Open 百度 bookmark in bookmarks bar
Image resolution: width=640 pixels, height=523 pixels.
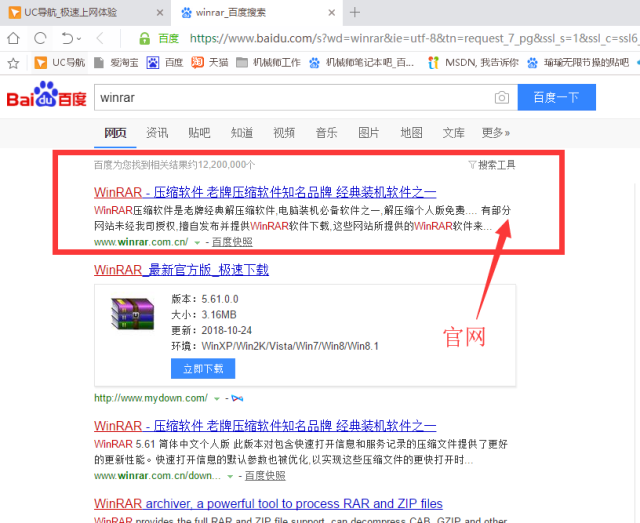164,62
